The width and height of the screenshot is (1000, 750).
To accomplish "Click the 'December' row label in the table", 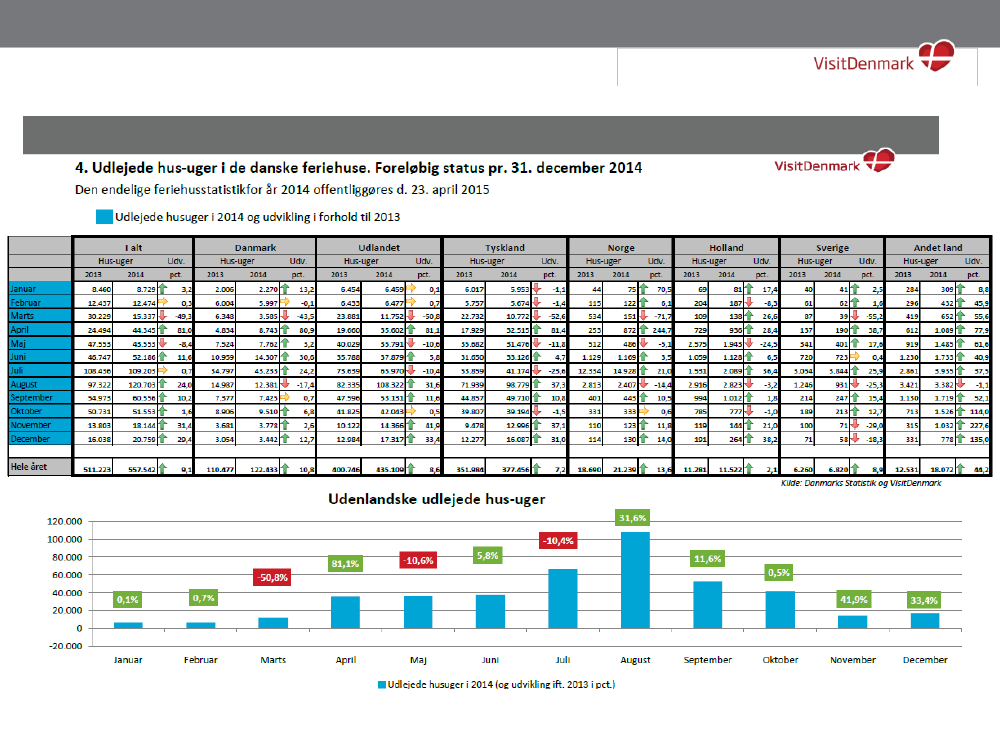I will pyautogui.click(x=40, y=439).
